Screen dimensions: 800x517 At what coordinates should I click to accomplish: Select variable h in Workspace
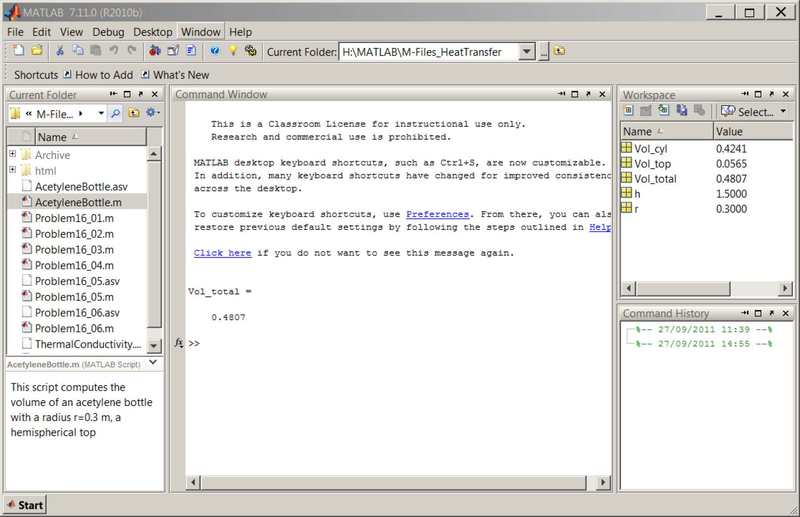tap(637, 193)
